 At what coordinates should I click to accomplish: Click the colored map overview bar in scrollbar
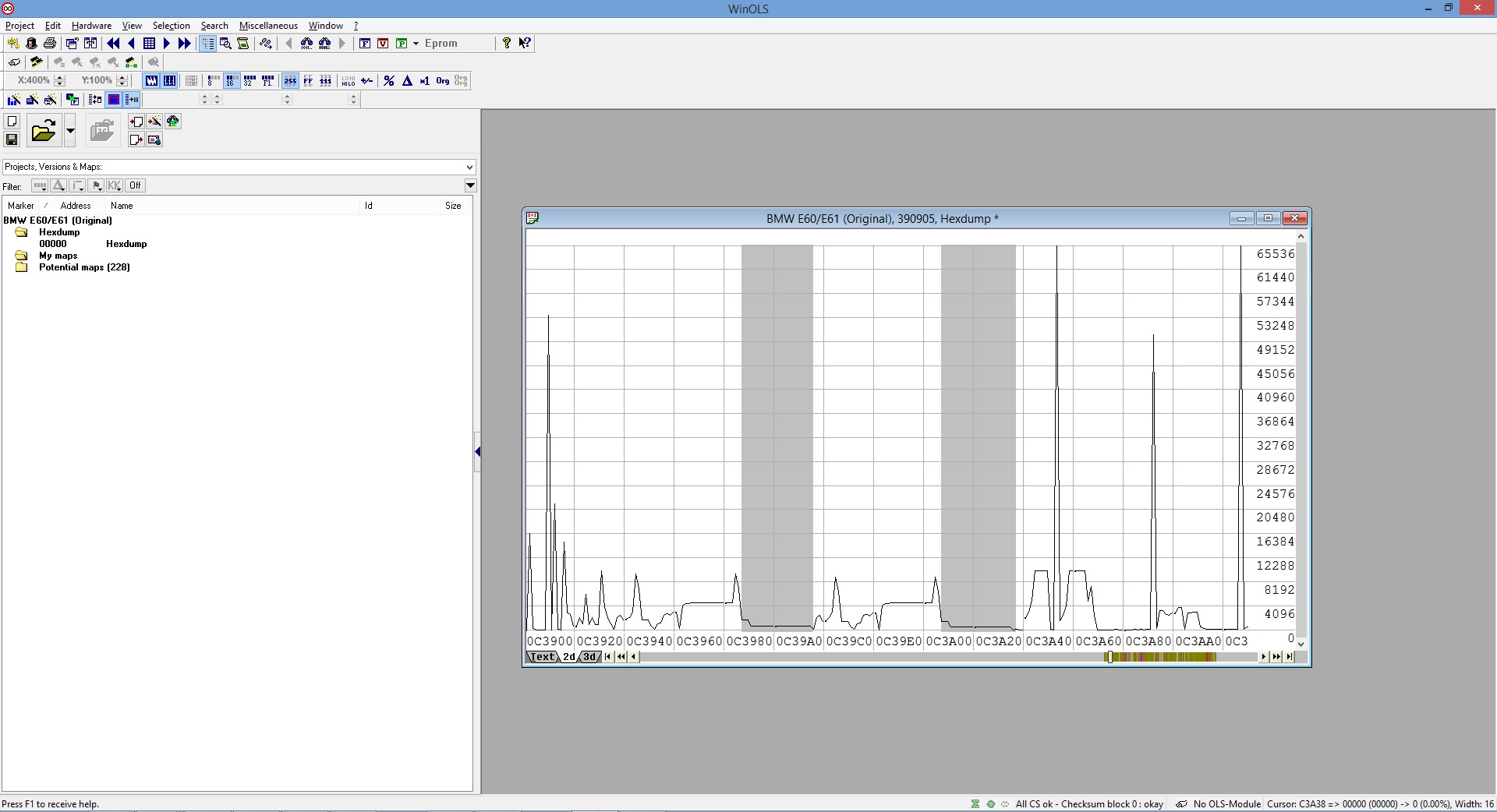click(x=1162, y=657)
